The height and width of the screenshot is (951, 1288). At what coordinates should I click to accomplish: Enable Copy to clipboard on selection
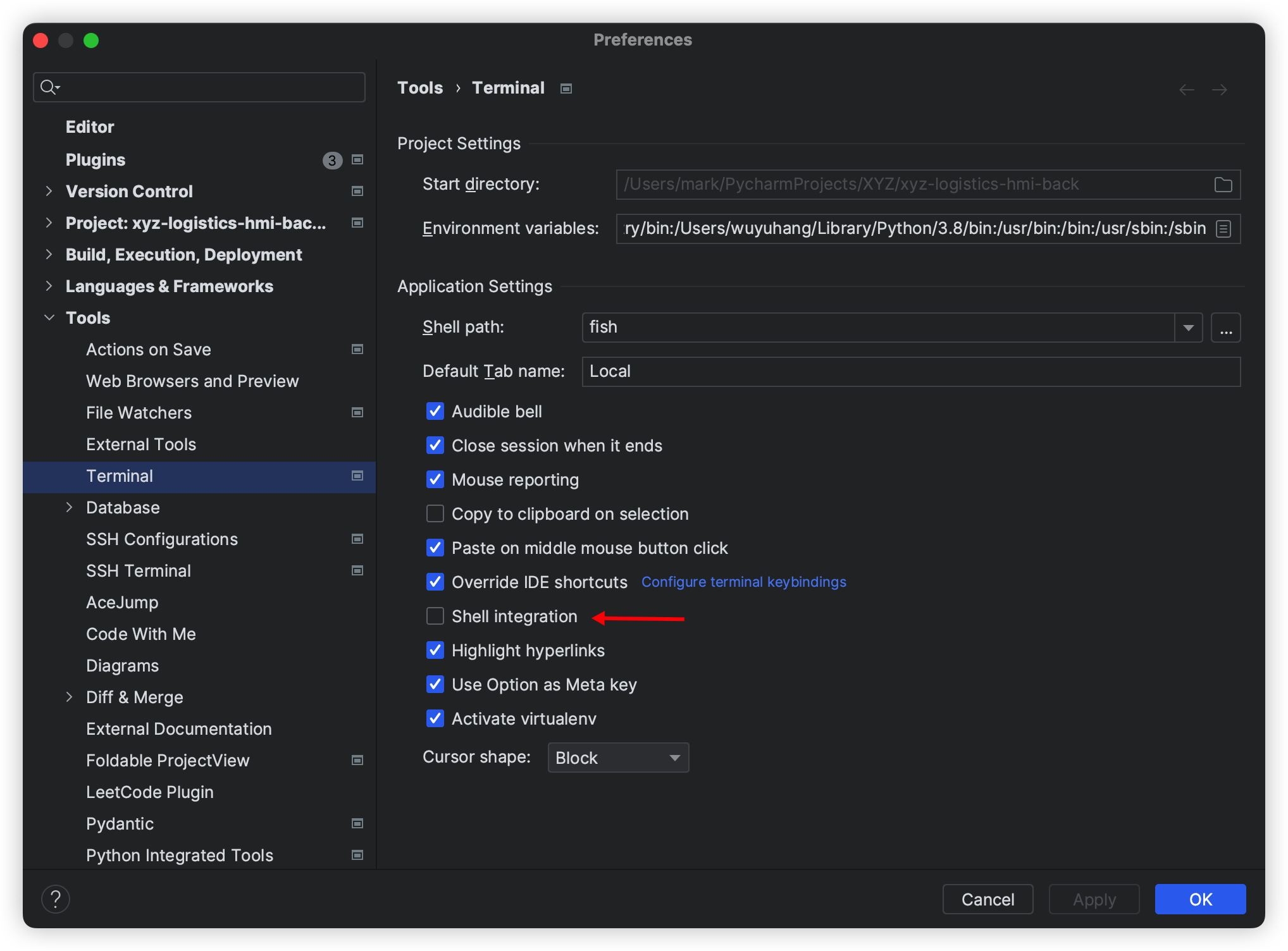[x=435, y=513]
